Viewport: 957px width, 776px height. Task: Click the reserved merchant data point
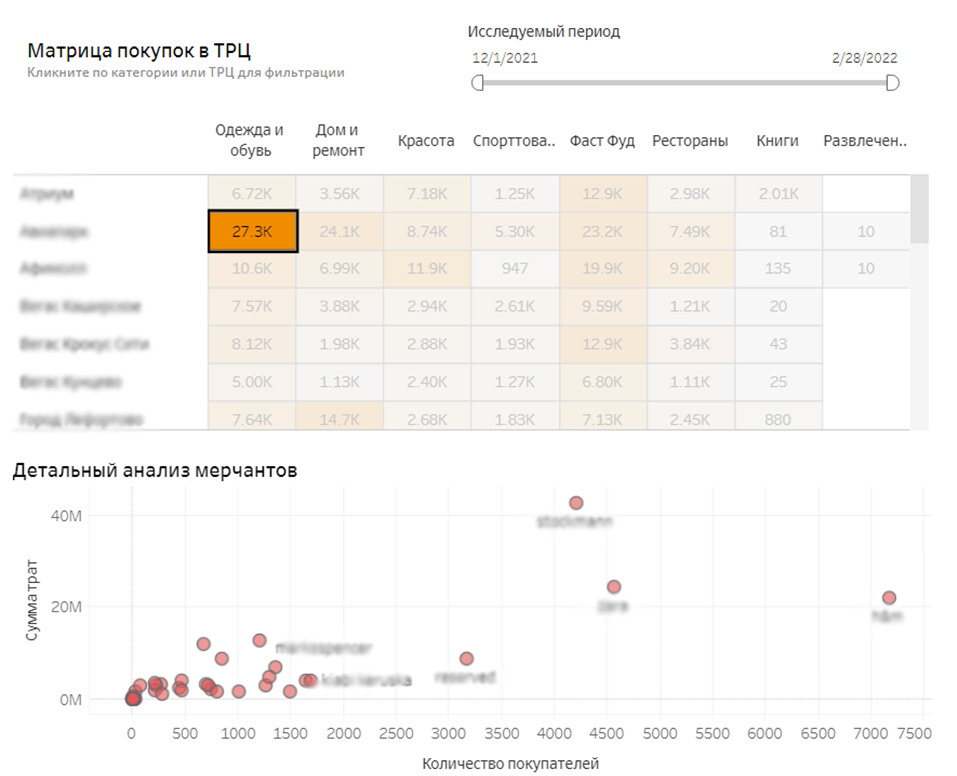pos(465,658)
